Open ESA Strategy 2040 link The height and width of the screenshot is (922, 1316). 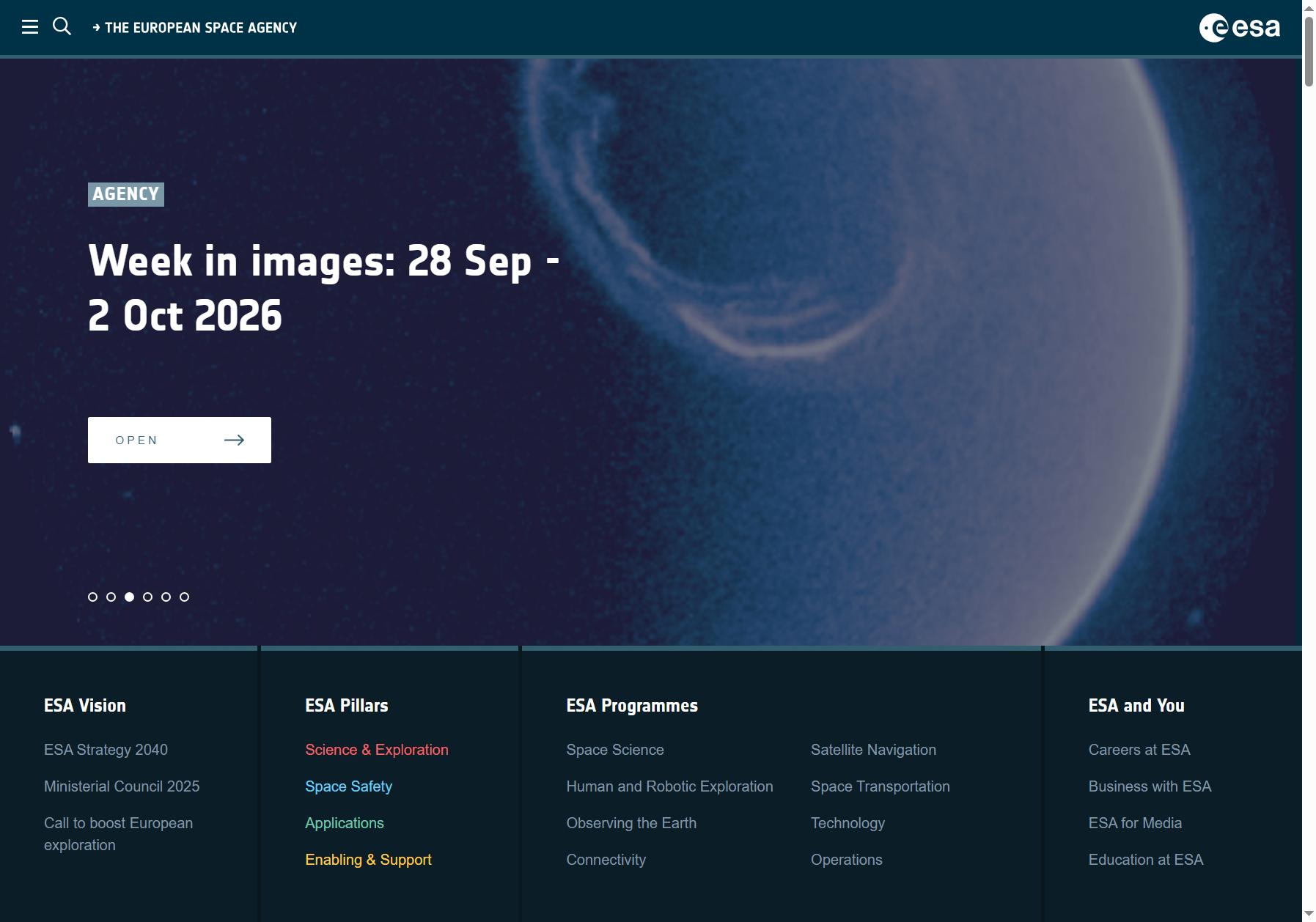coord(106,750)
